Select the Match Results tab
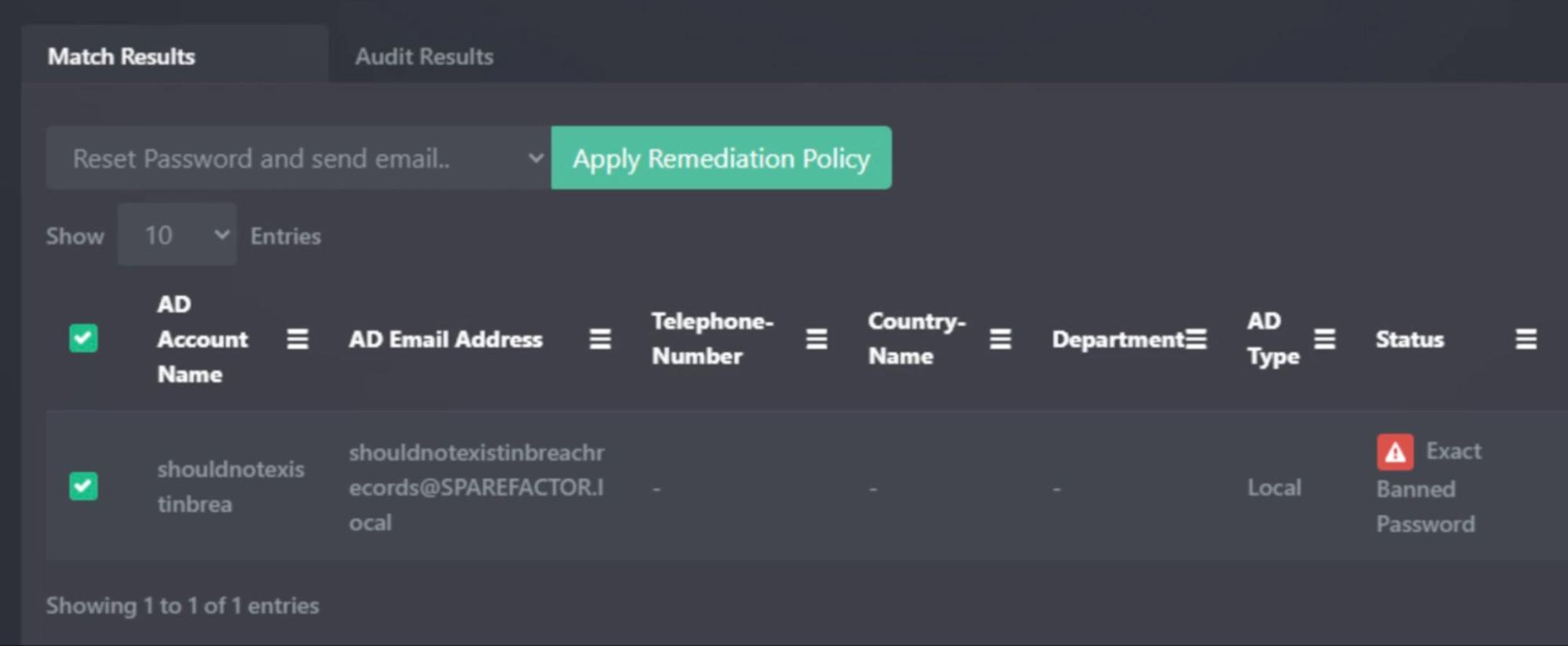 120,56
